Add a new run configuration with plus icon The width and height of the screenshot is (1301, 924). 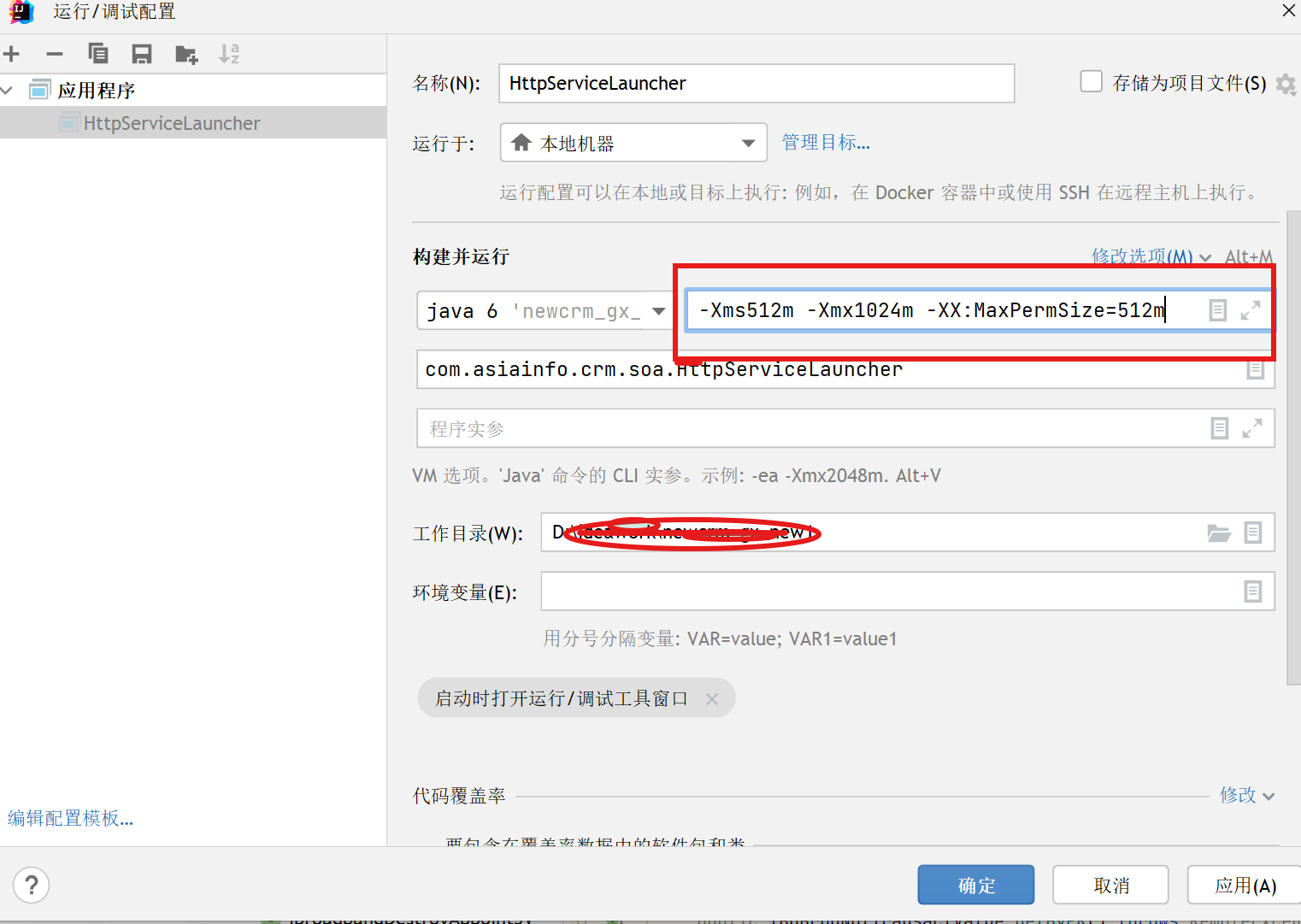[x=12, y=53]
